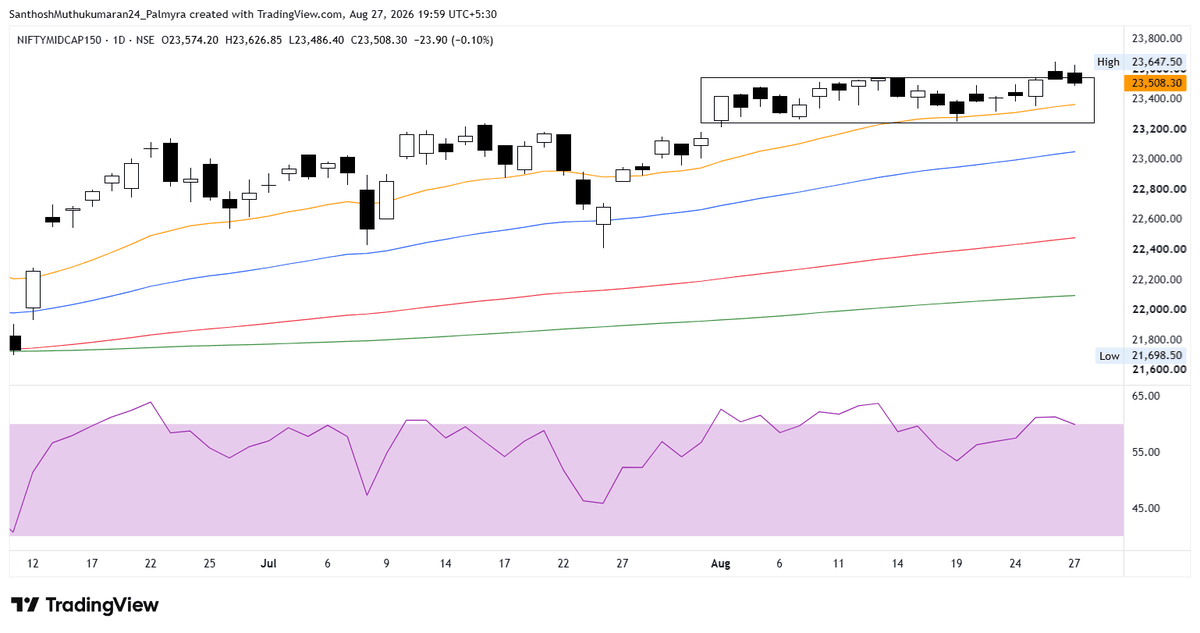Viewport: 1200px width, 633px height.
Task: Click the 23,200.00 price axis label
Action: (1158, 129)
